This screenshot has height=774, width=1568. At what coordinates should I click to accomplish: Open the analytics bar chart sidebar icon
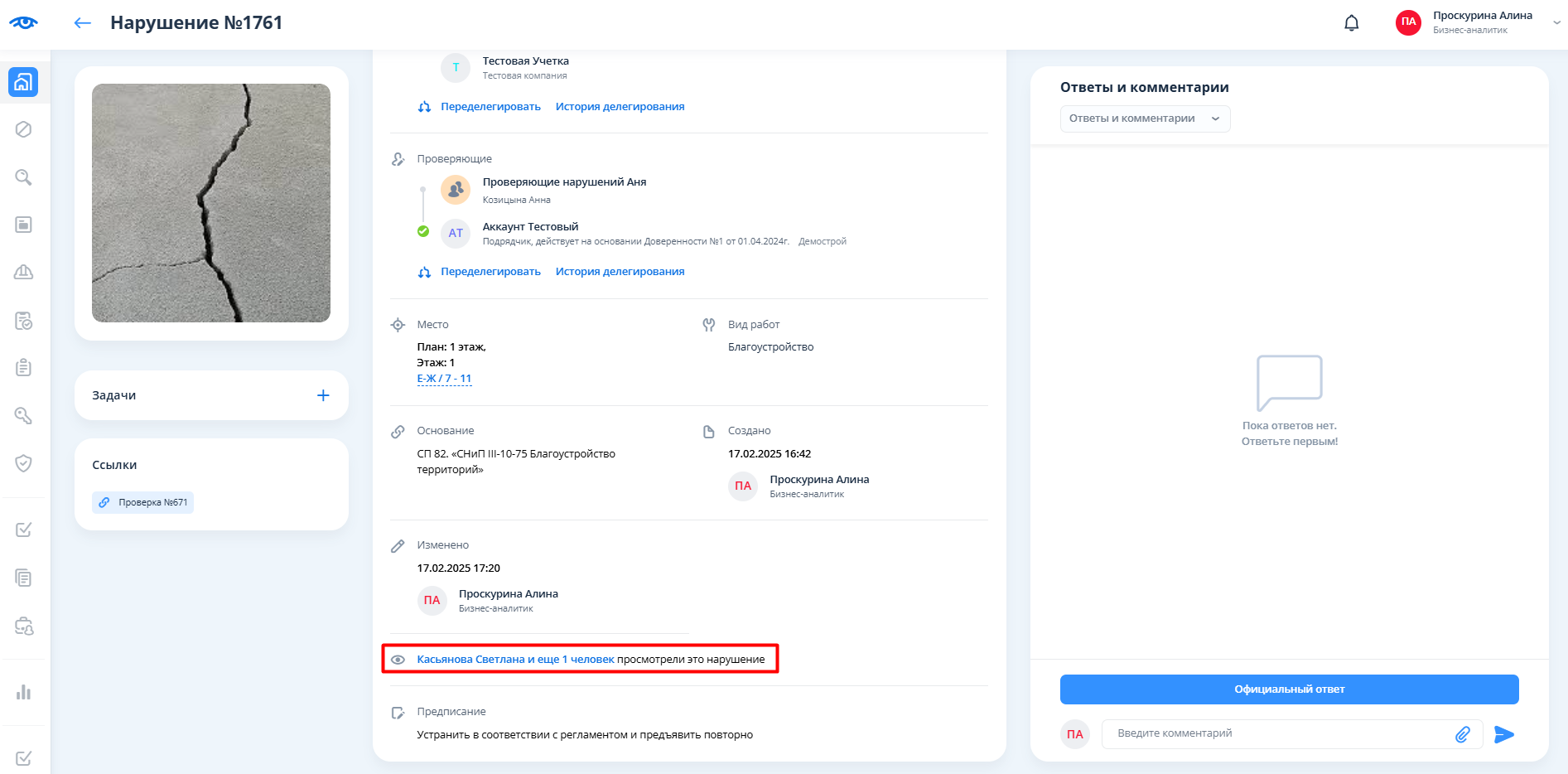point(23,692)
